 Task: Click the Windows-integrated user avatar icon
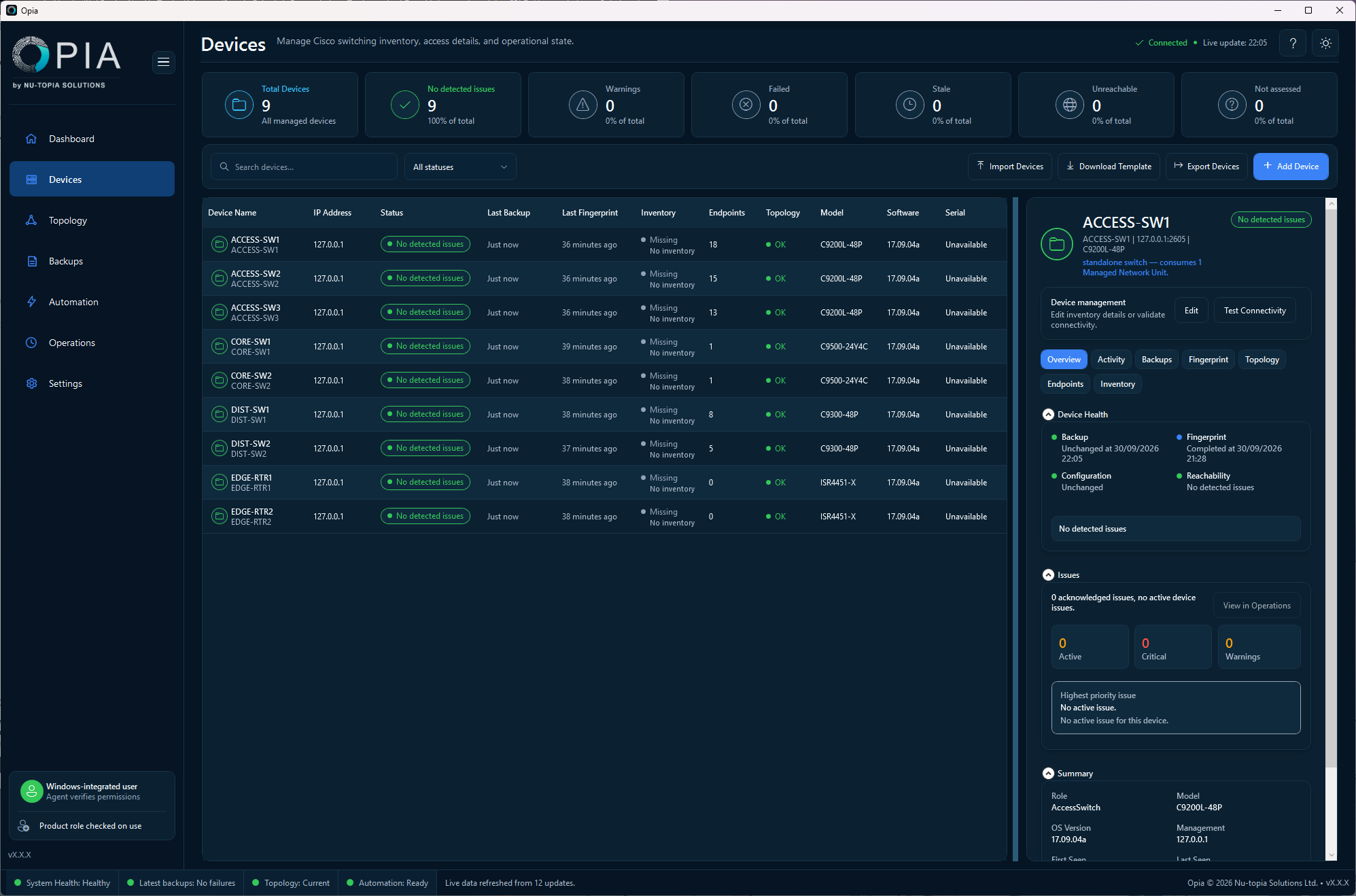(x=31, y=791)
